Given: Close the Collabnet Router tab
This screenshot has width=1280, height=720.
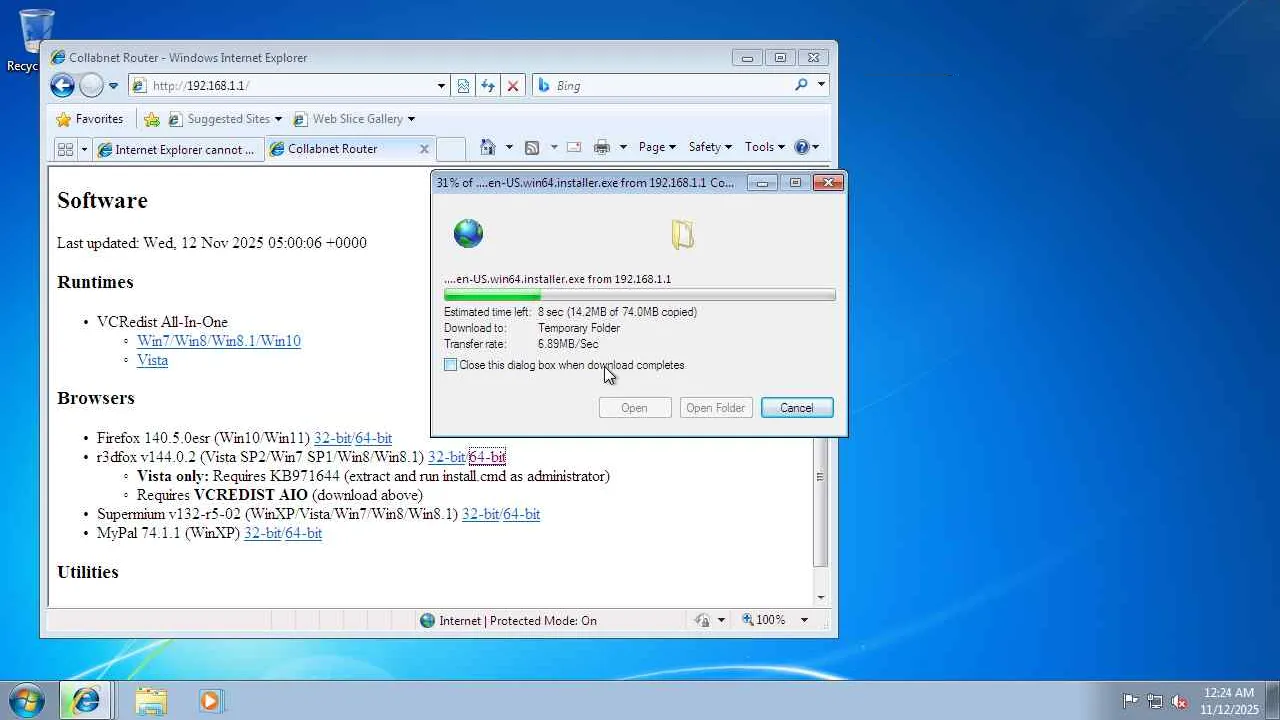Looking at the screenshot, I should tap(424, 149).
